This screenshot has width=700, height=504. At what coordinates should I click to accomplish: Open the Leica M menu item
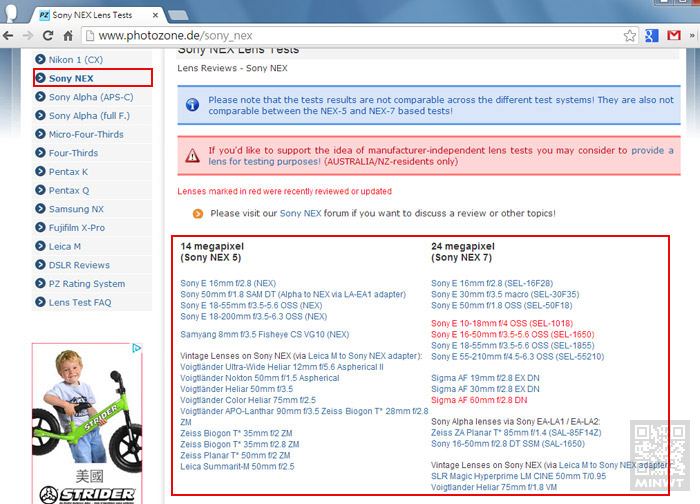click(92, 246)
